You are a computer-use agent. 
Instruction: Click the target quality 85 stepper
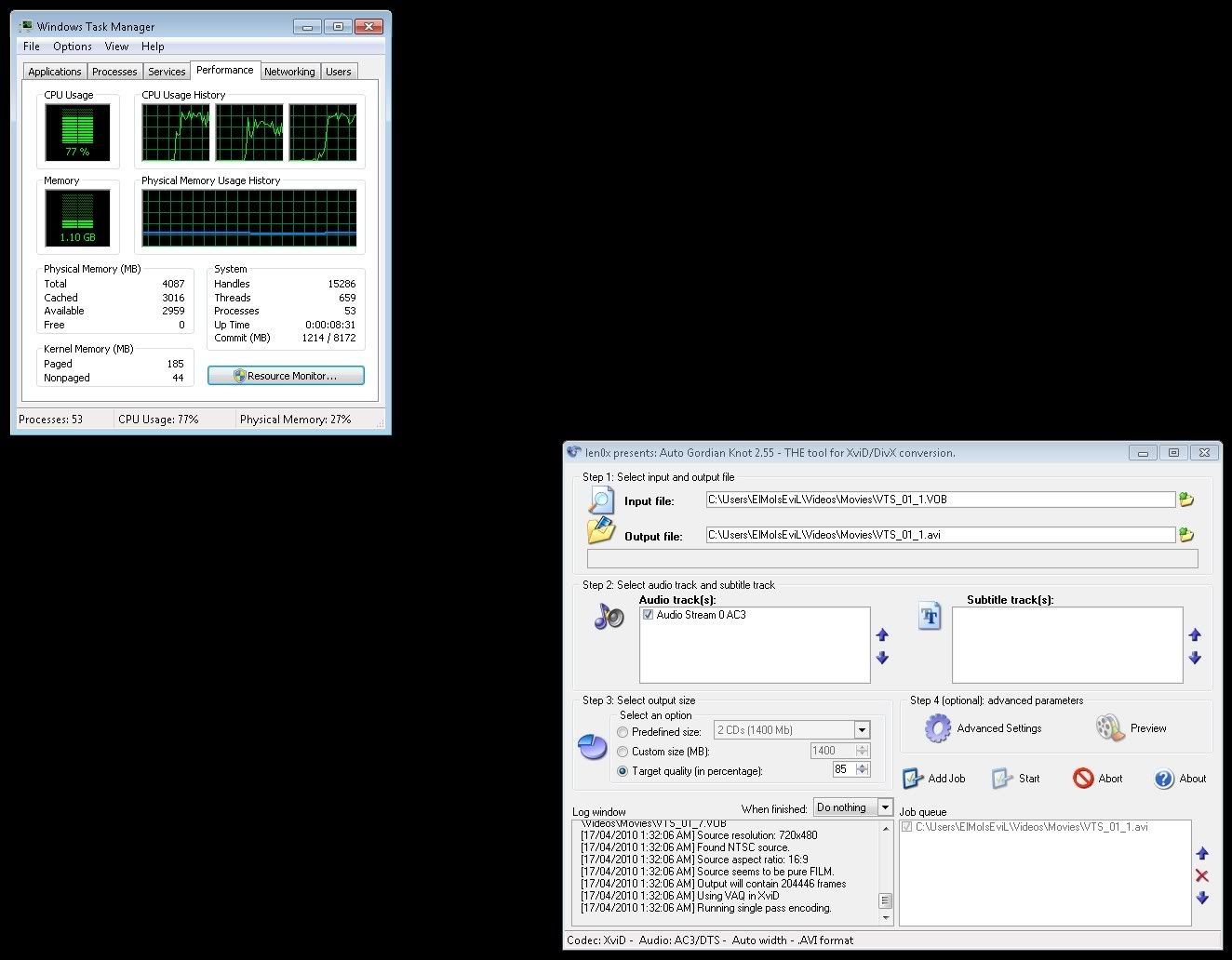pyautogui.click(x=862, y=769)
